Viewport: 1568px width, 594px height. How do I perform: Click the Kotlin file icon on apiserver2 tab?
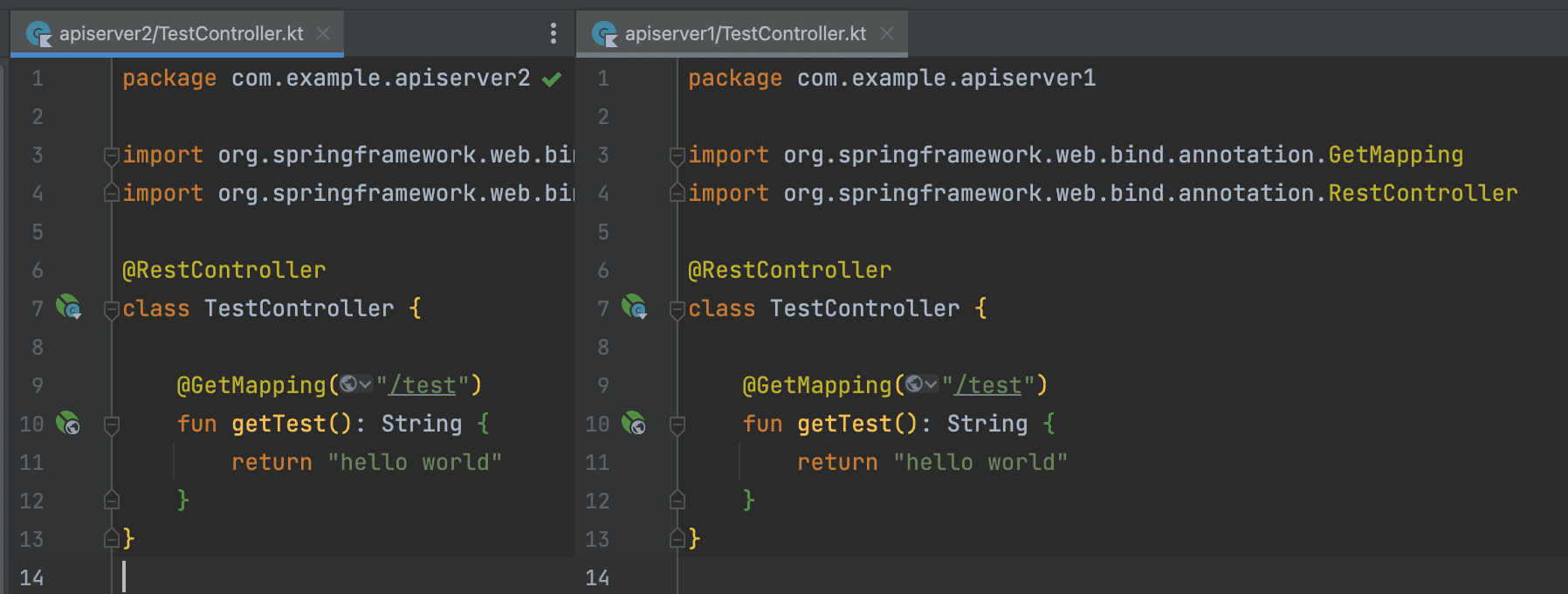coord(39,34)
